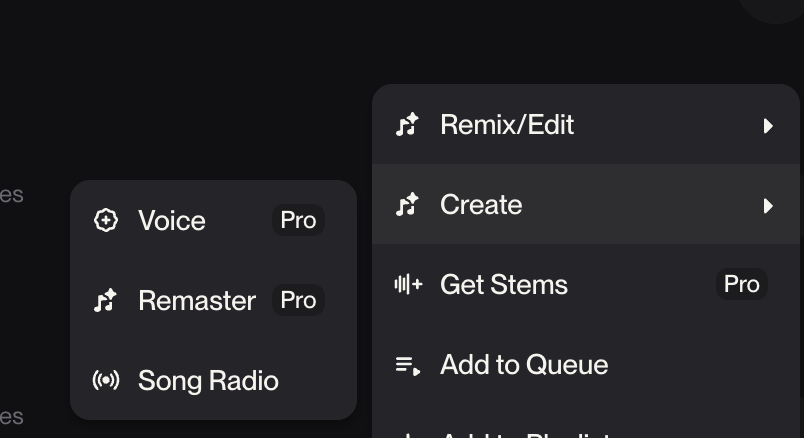The image size is (804, 438).
Task: Click the Get Stems waveform icon
Action: [x=408, y=285]
